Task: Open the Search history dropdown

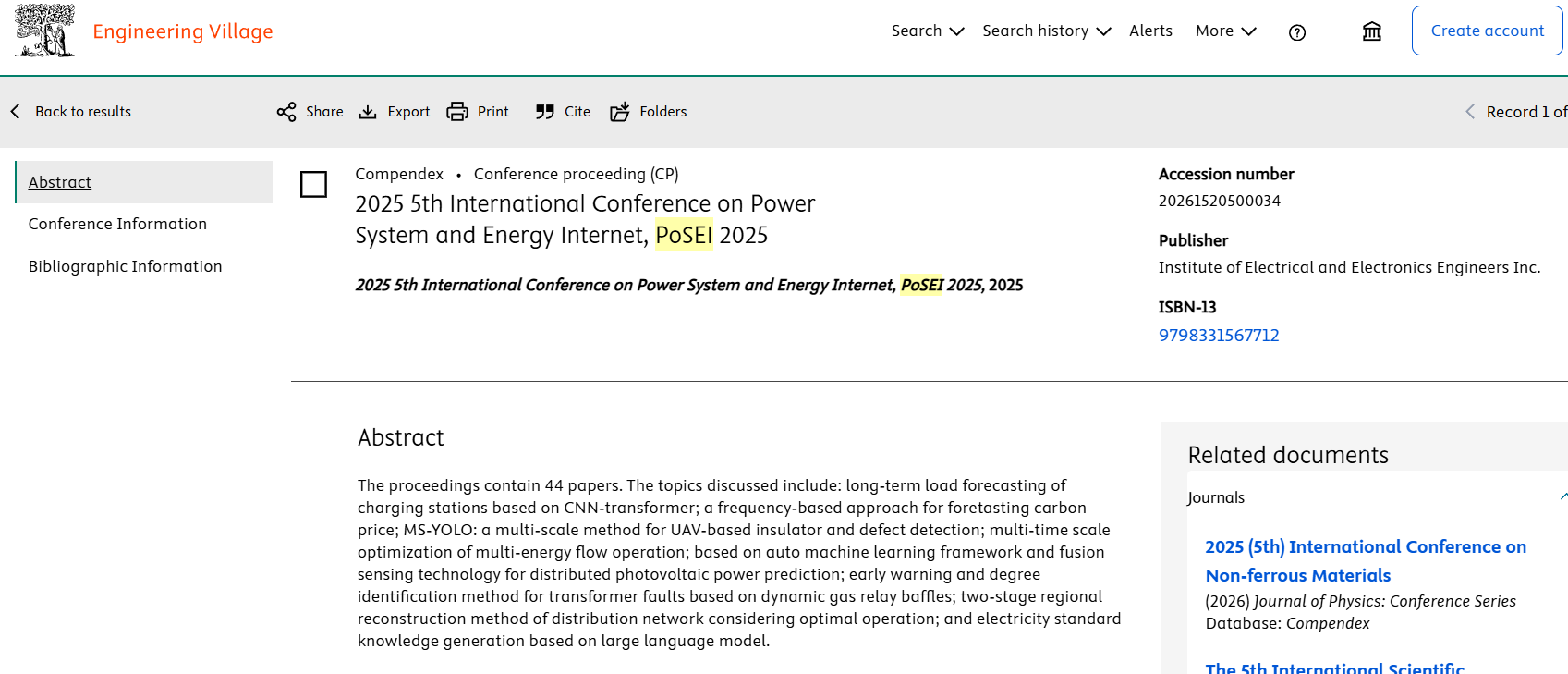Action: [1046, 31]
